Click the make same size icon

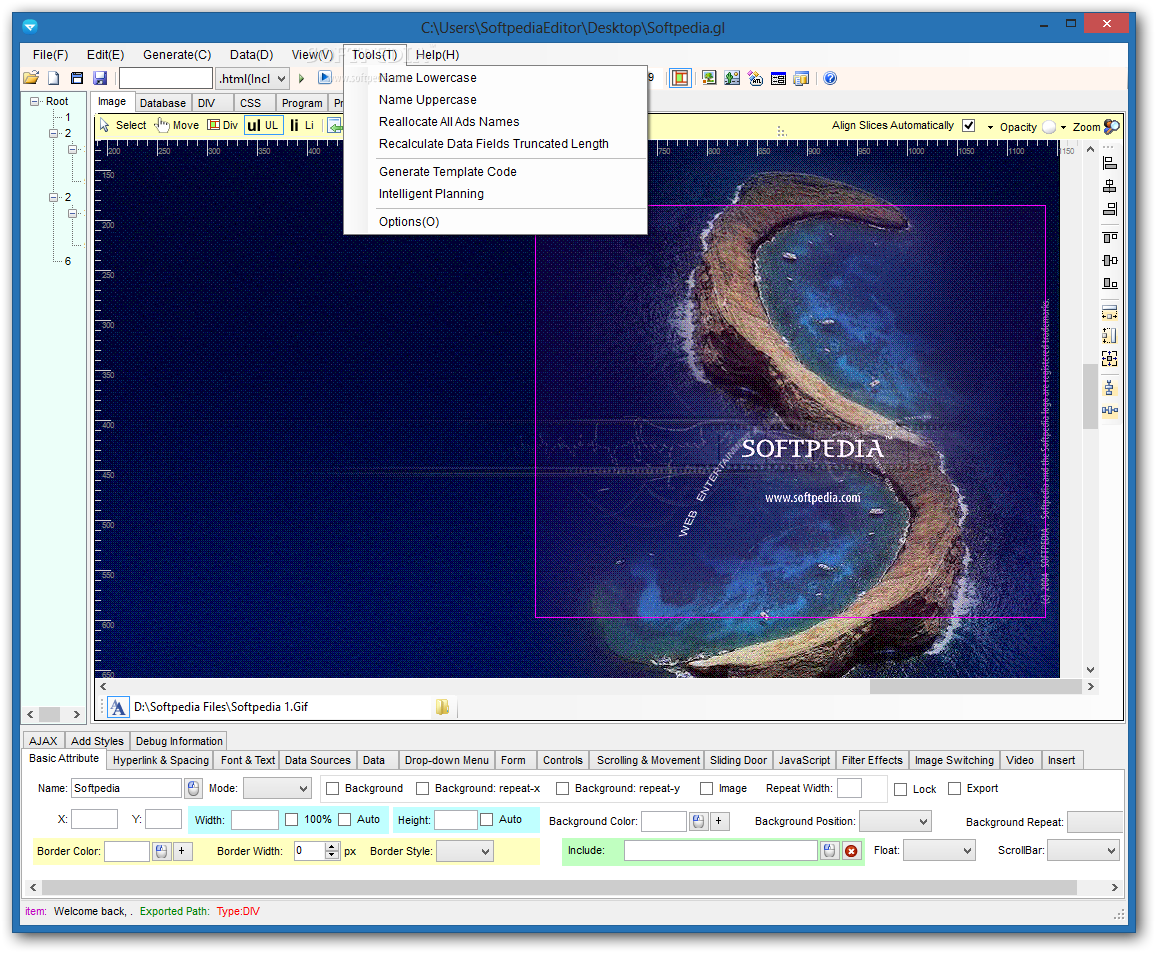pos(1110,358)
